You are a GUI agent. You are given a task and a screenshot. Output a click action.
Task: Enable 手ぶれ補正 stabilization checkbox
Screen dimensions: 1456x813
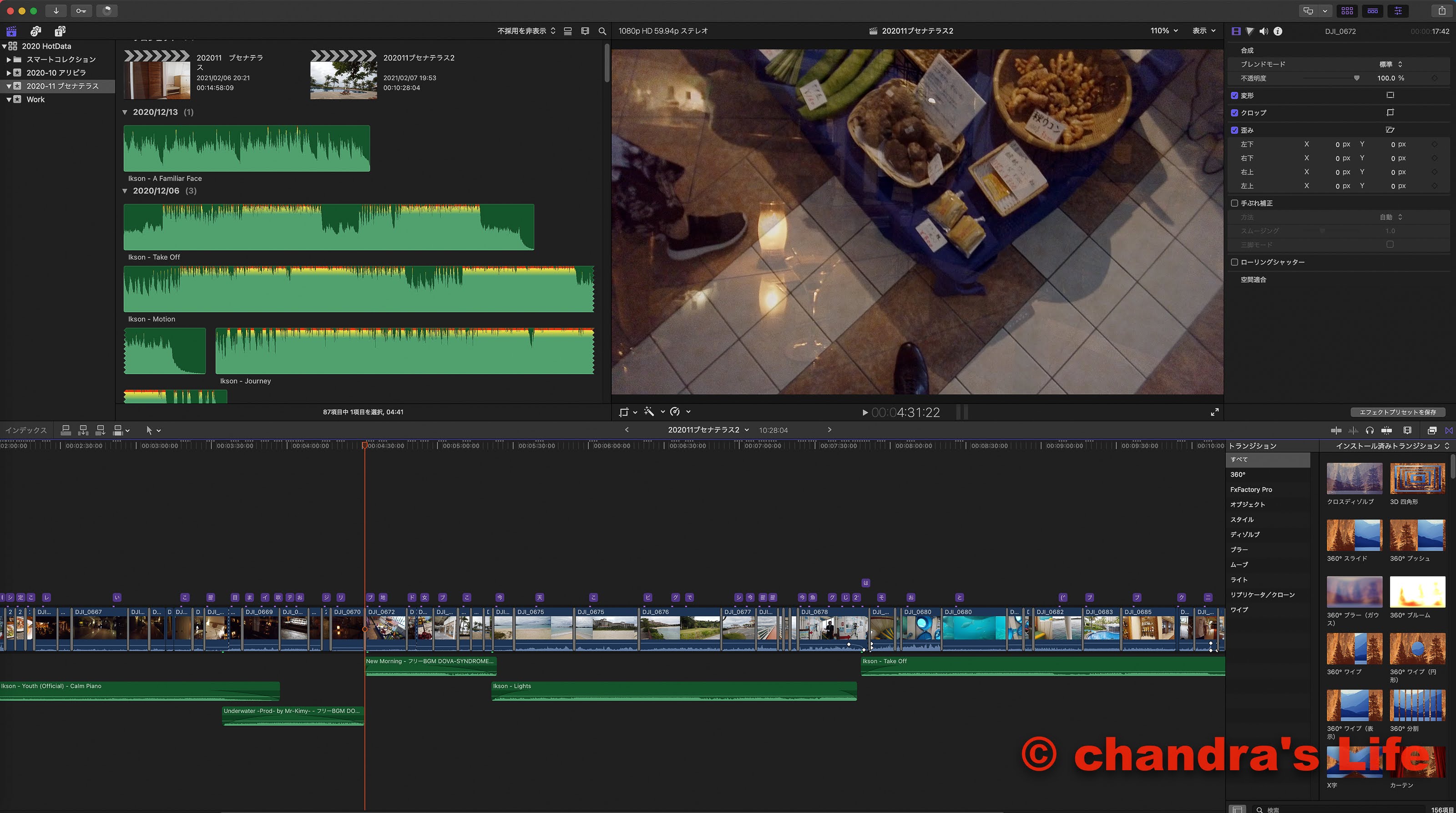1234,203
